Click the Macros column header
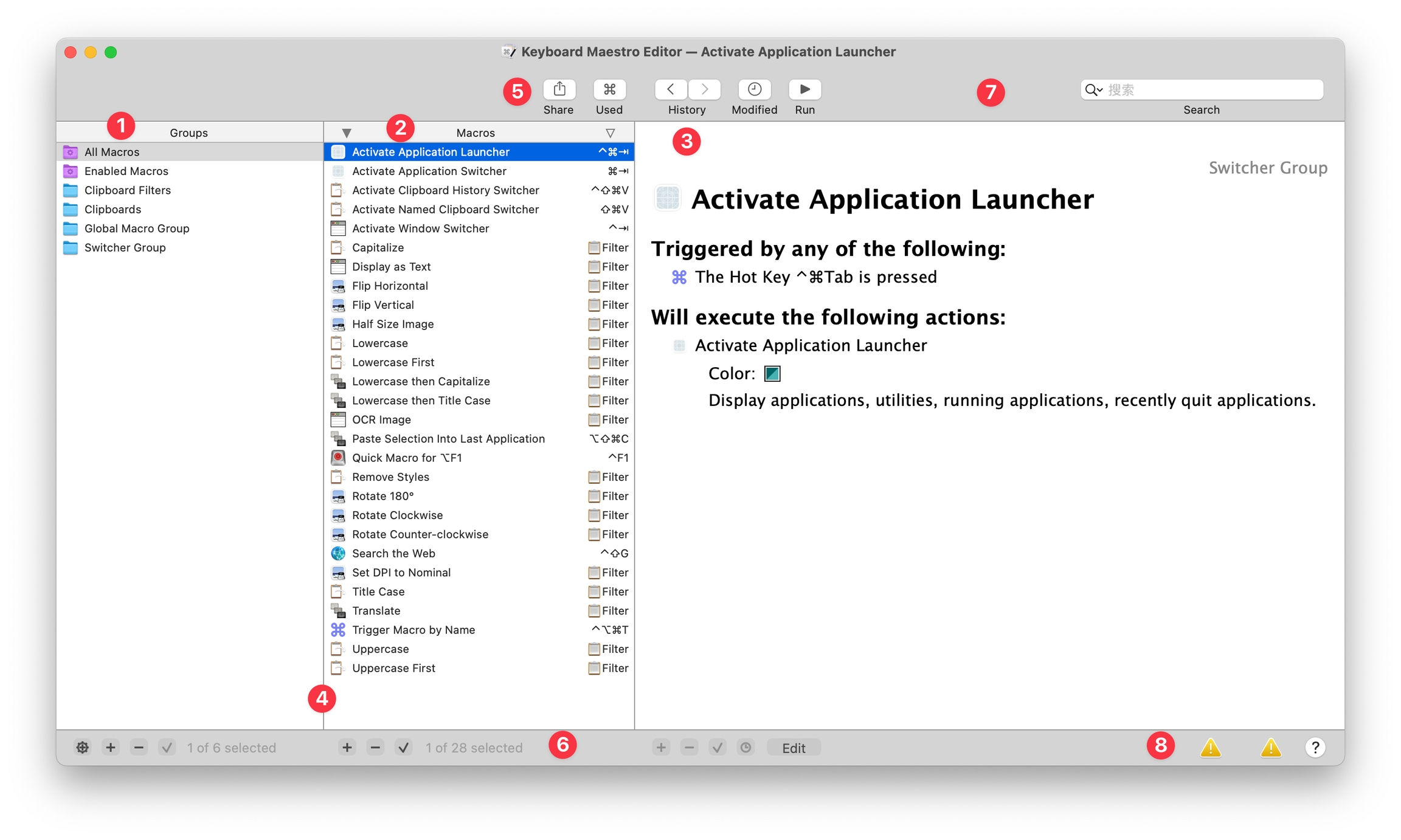Viewport: 1401px width, 840px height. (x=476, y=133)
